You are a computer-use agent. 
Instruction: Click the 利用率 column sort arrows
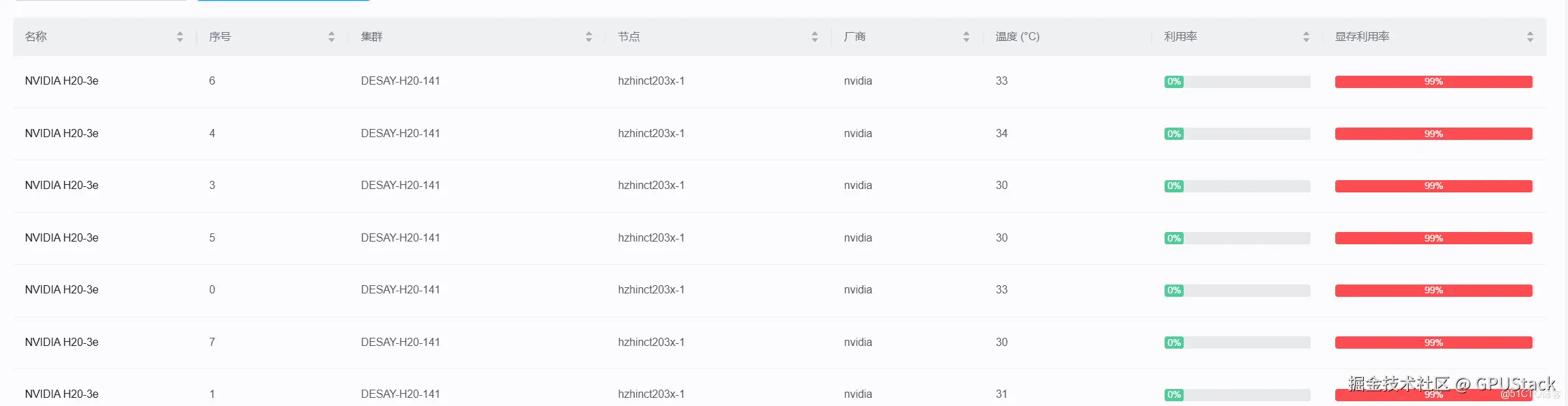[1306, 37]
